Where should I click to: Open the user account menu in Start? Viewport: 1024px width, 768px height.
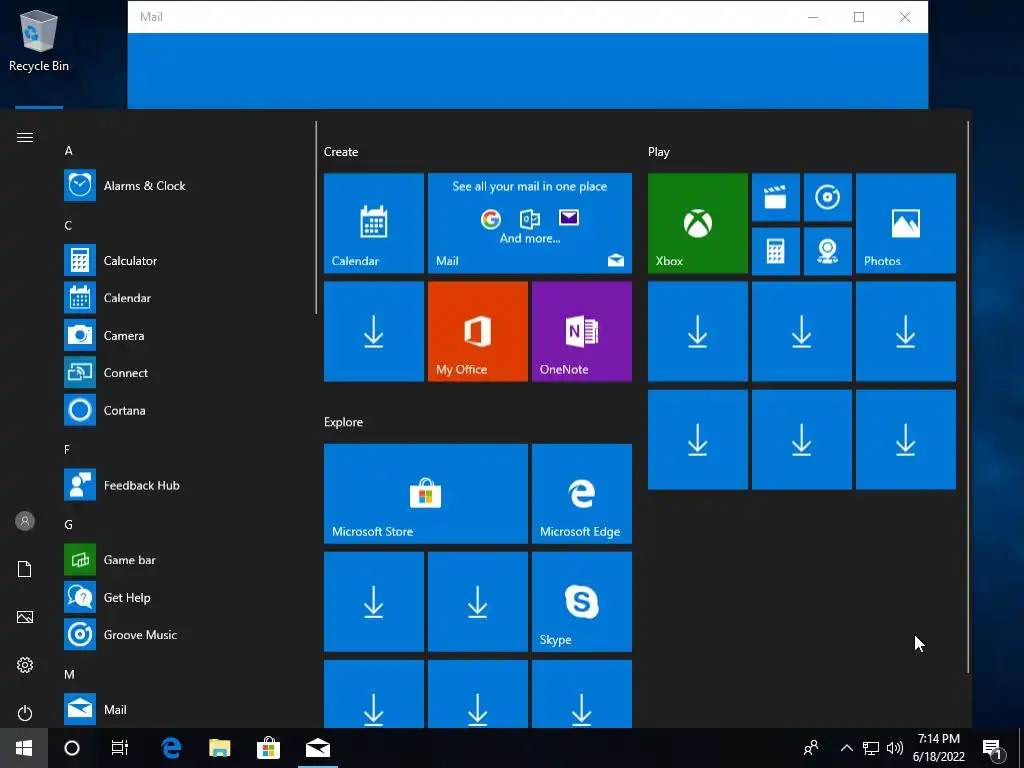coord(25,521)
